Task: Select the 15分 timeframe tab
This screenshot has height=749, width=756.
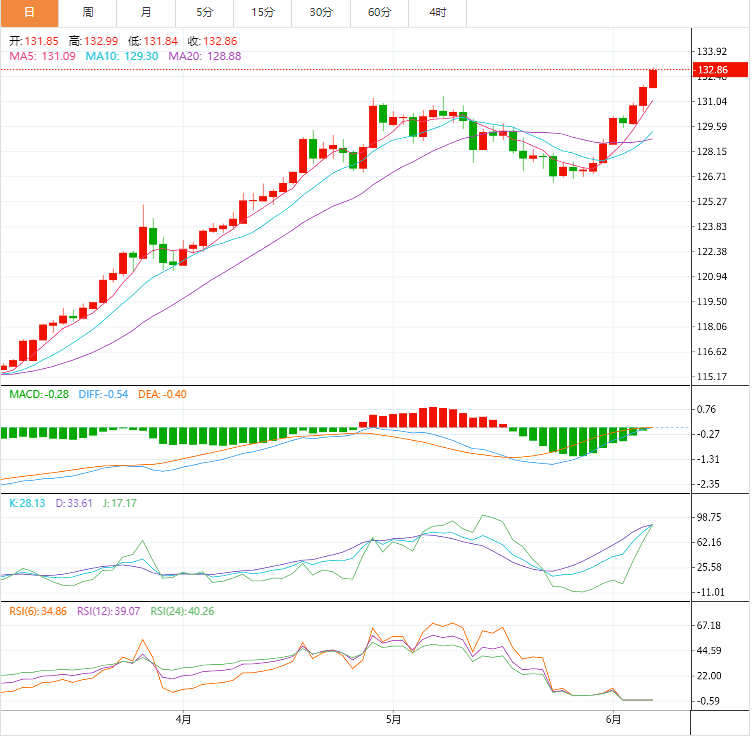Action: pos(263,13)
